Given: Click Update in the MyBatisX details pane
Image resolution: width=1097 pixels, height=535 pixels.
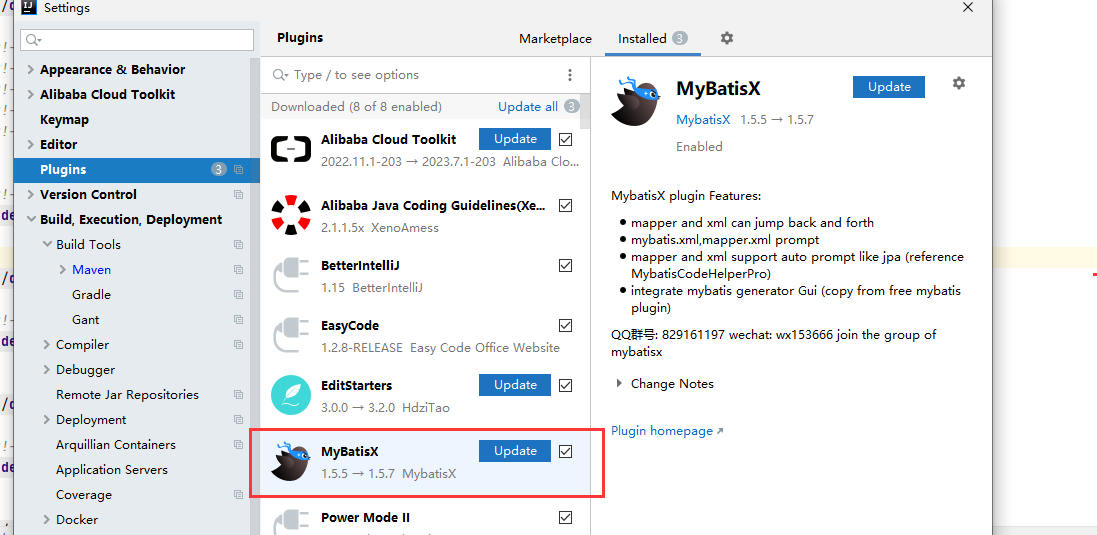Looking at the screenshot, I should coord(889,87).
